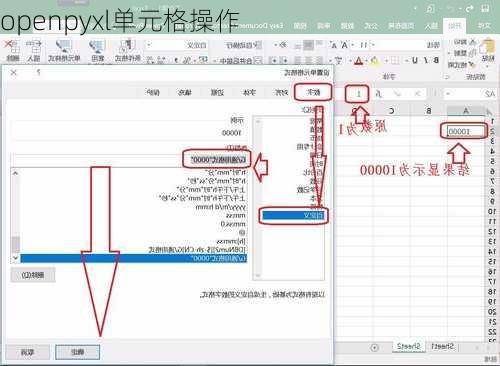This screenshot has height=366, width=500.
Task: Select the yyyy/m/d h:mm format in the type list
Action: (x=221, y=207)
